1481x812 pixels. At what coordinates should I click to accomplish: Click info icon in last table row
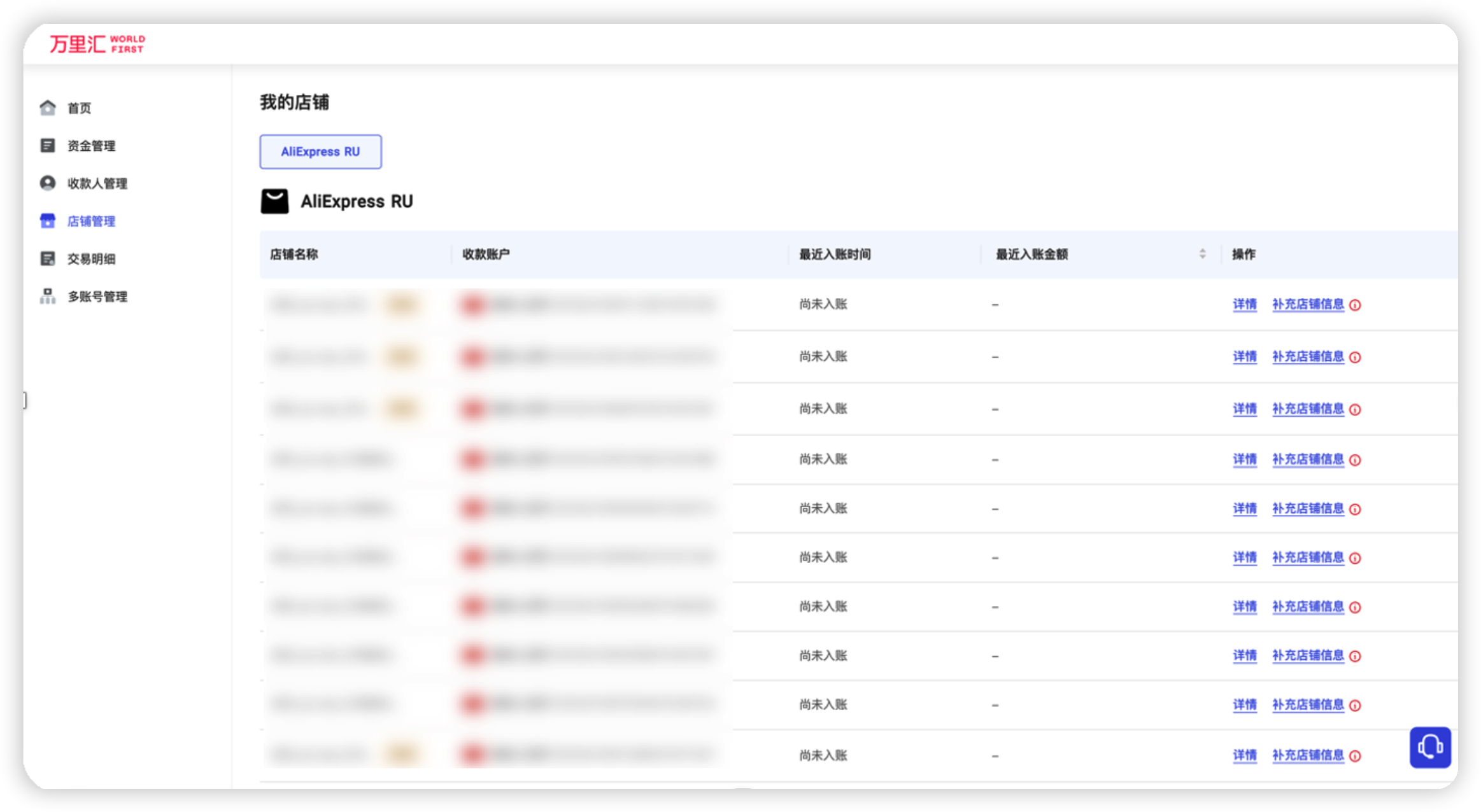tap(1355, 756)
